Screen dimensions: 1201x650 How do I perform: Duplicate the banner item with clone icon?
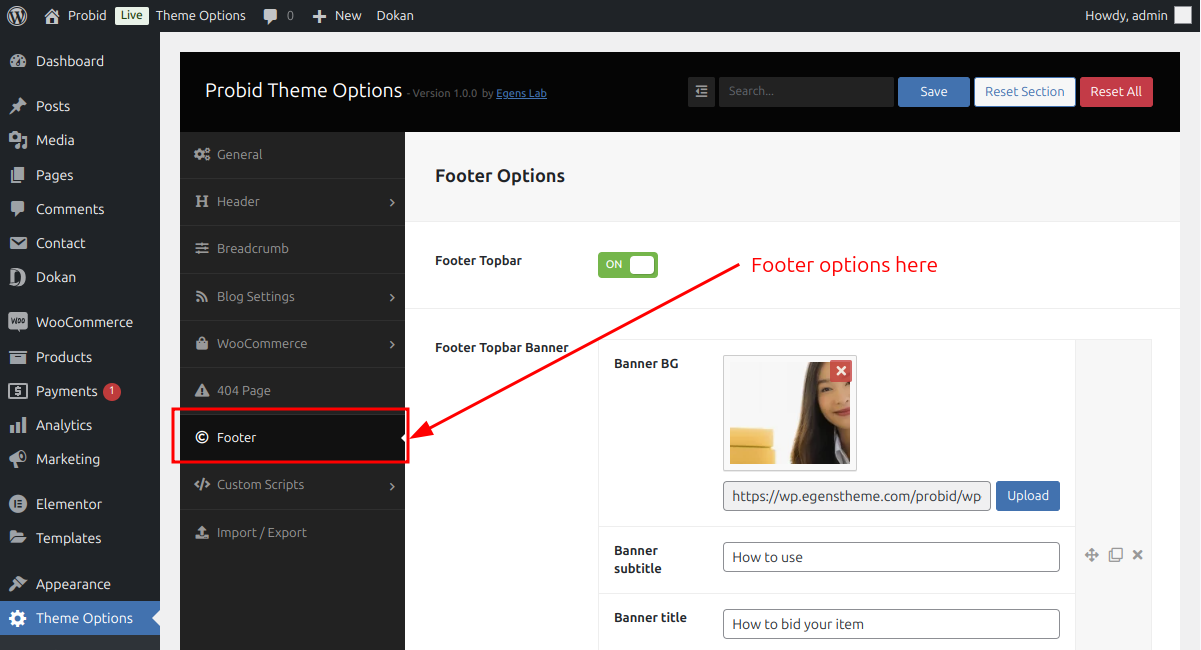[1116, 555]
